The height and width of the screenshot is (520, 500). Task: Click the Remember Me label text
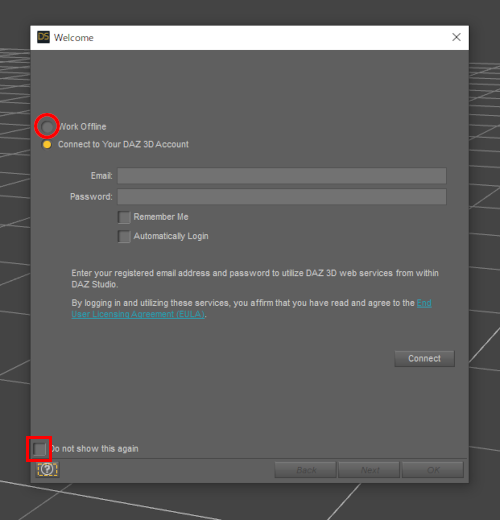[161, 217]
